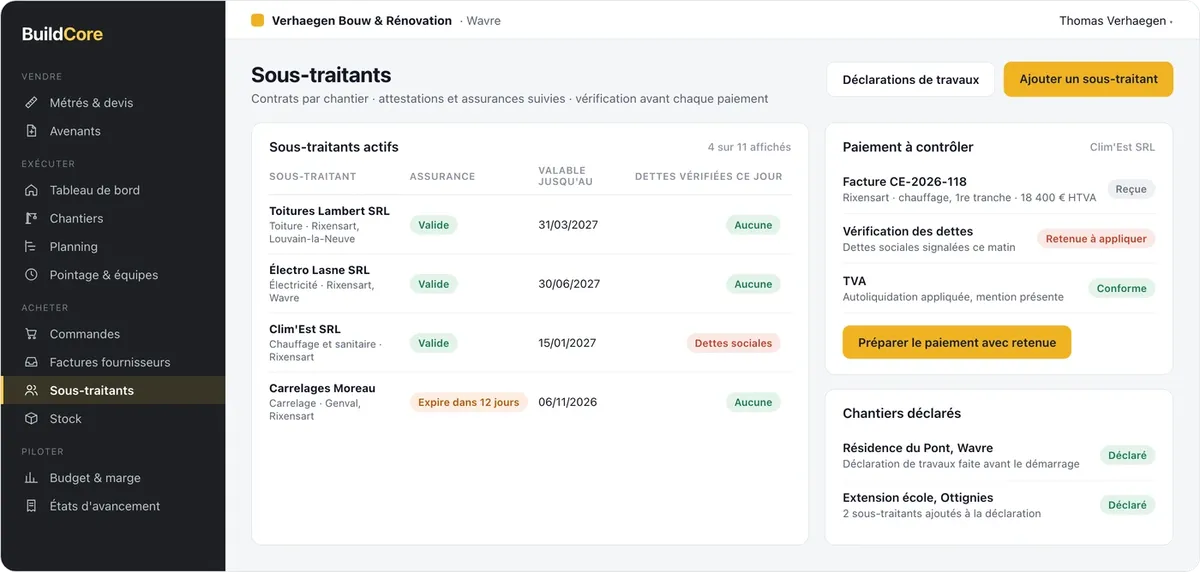Click the yellow company square icon

(258, 20)
